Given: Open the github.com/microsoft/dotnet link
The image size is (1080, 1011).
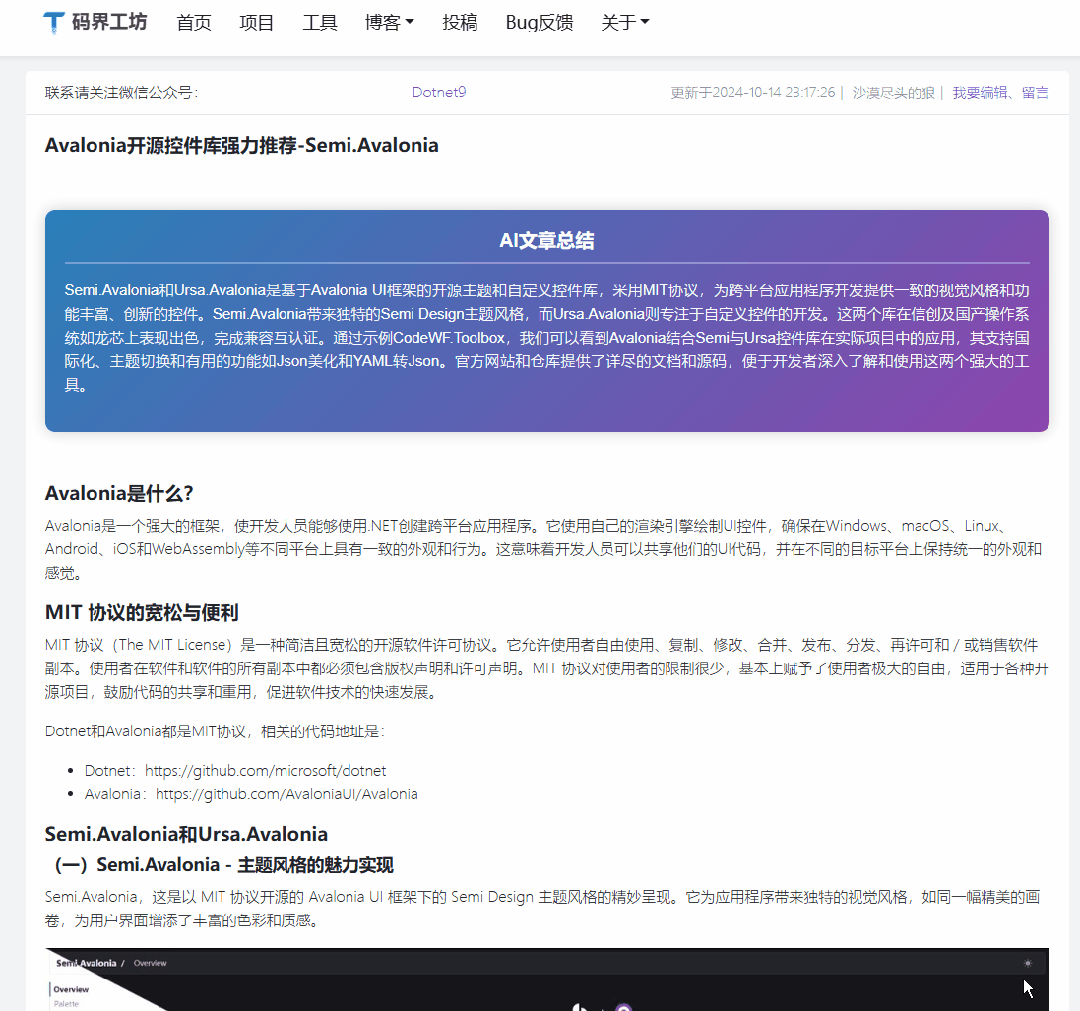Looking at the screenshot, I should pyautogui.click(x=266, y=771).
